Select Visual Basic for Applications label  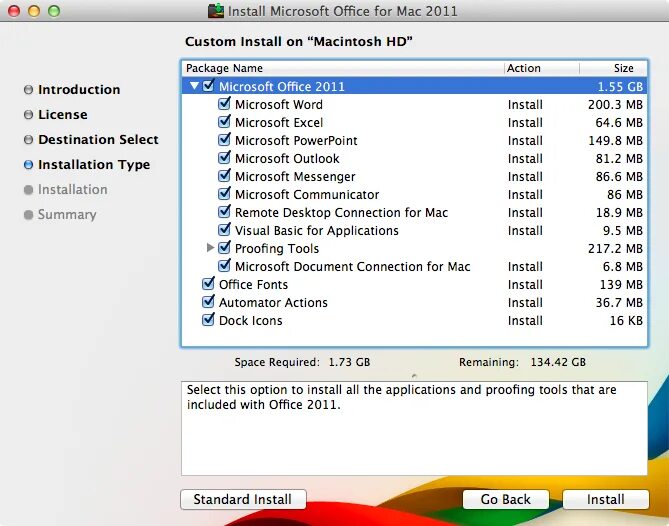317,230
